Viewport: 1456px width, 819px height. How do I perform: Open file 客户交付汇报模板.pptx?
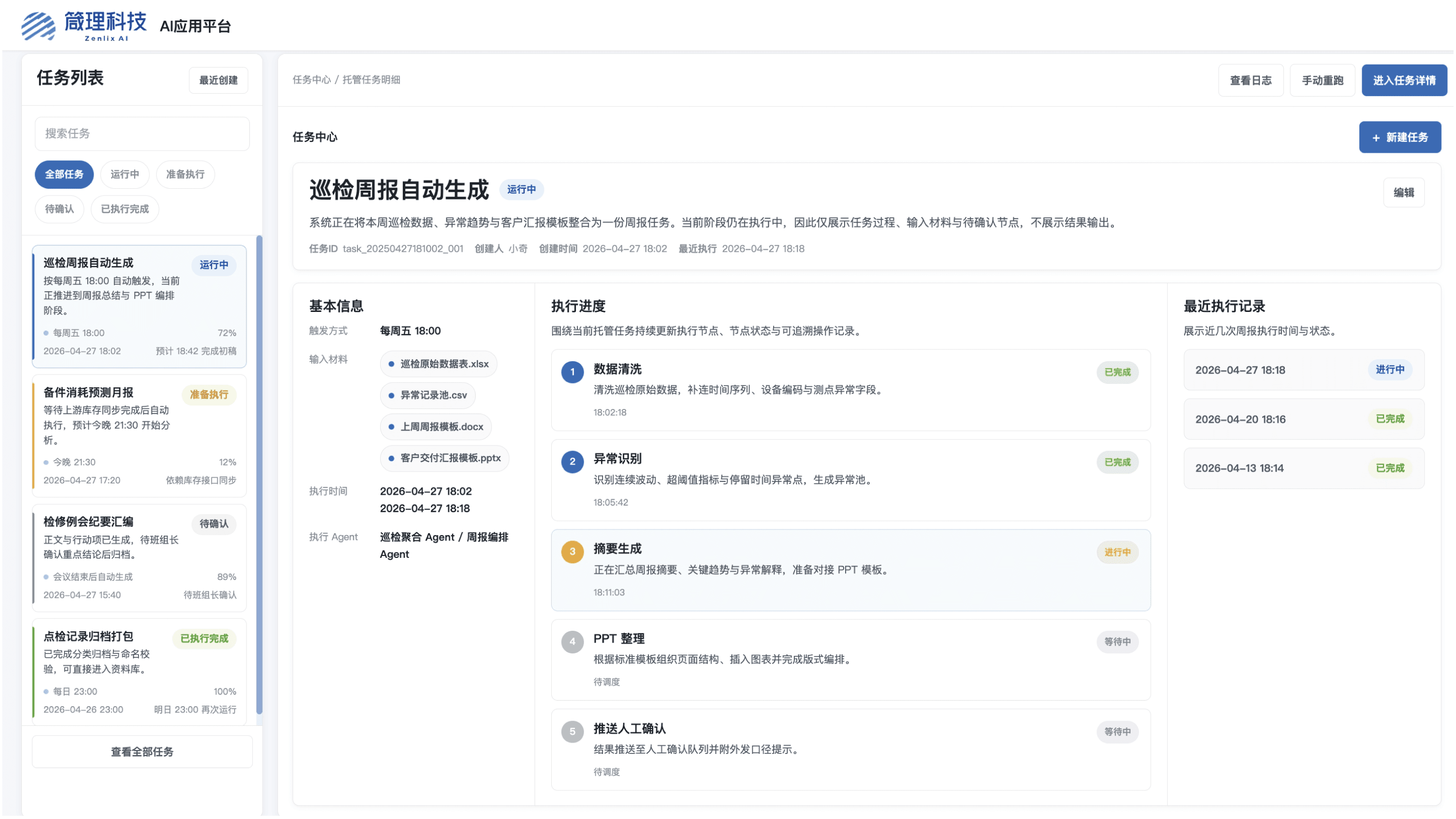point(445,458)
